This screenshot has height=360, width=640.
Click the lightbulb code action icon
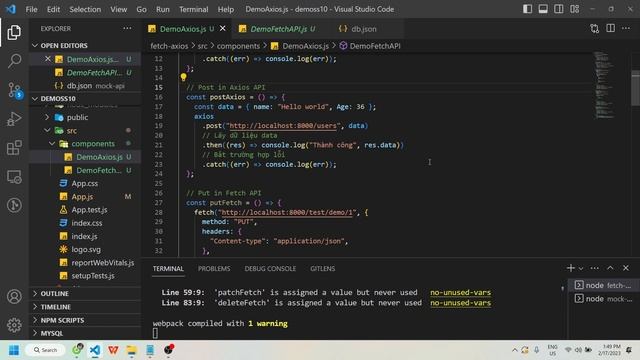click(183, 77)
